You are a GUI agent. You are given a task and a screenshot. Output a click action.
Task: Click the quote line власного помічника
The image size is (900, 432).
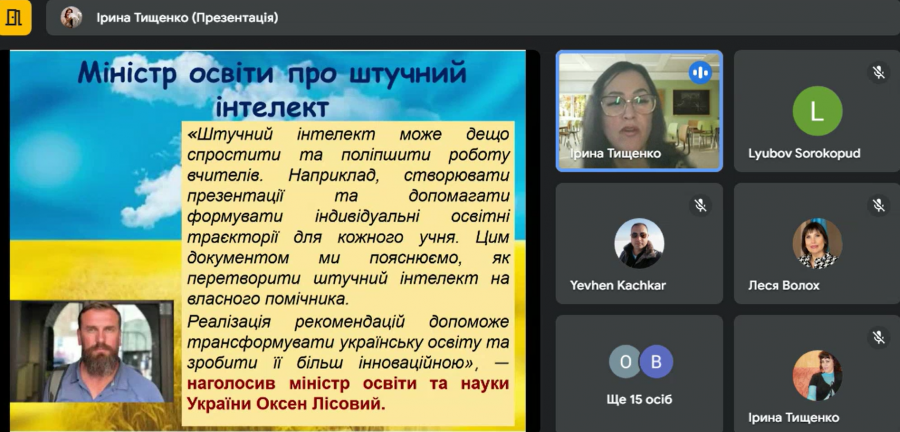(x=268, y=299)
